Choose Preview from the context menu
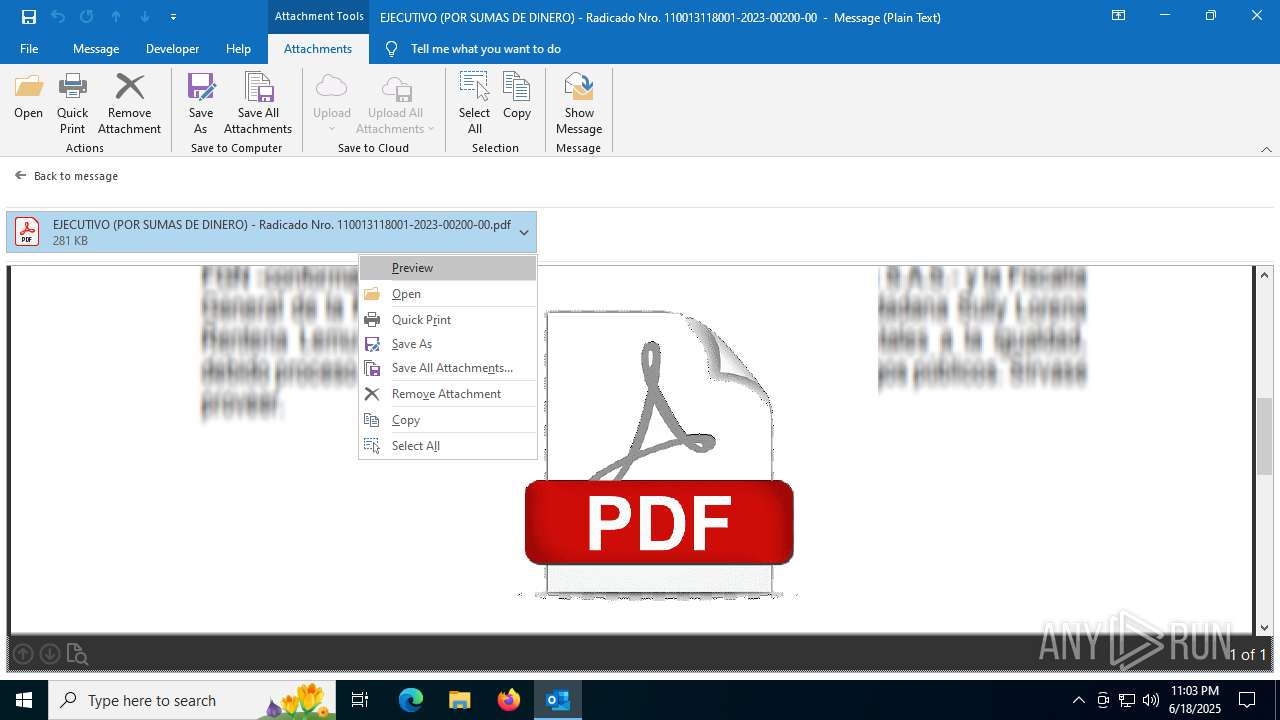 [448, 268]
